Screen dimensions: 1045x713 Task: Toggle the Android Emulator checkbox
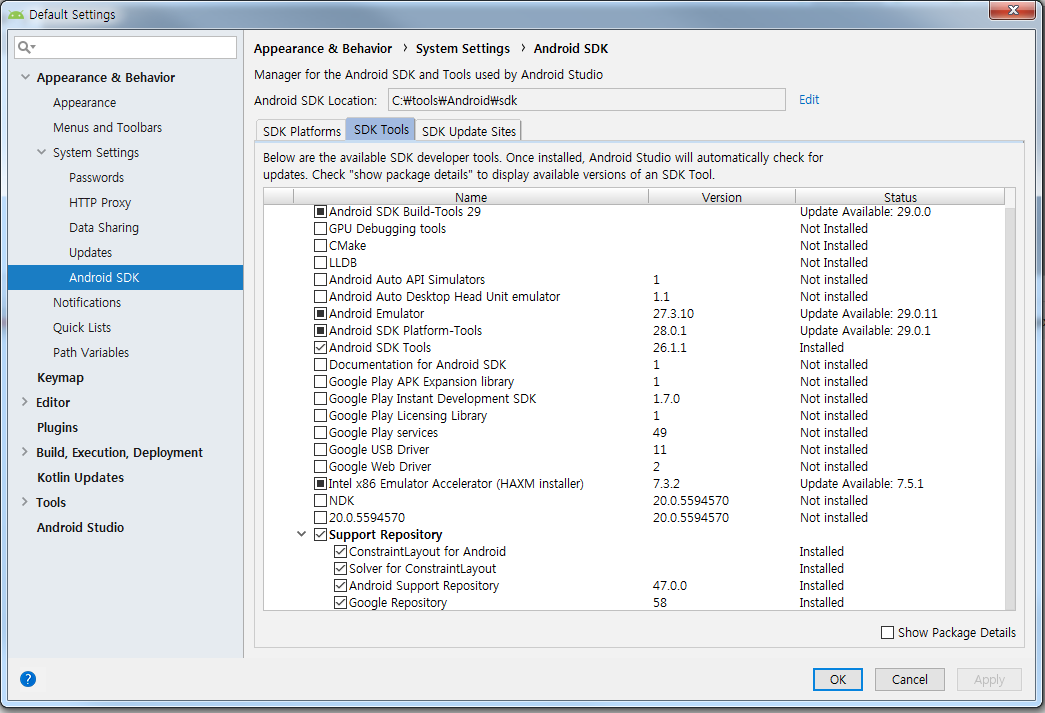321,314
